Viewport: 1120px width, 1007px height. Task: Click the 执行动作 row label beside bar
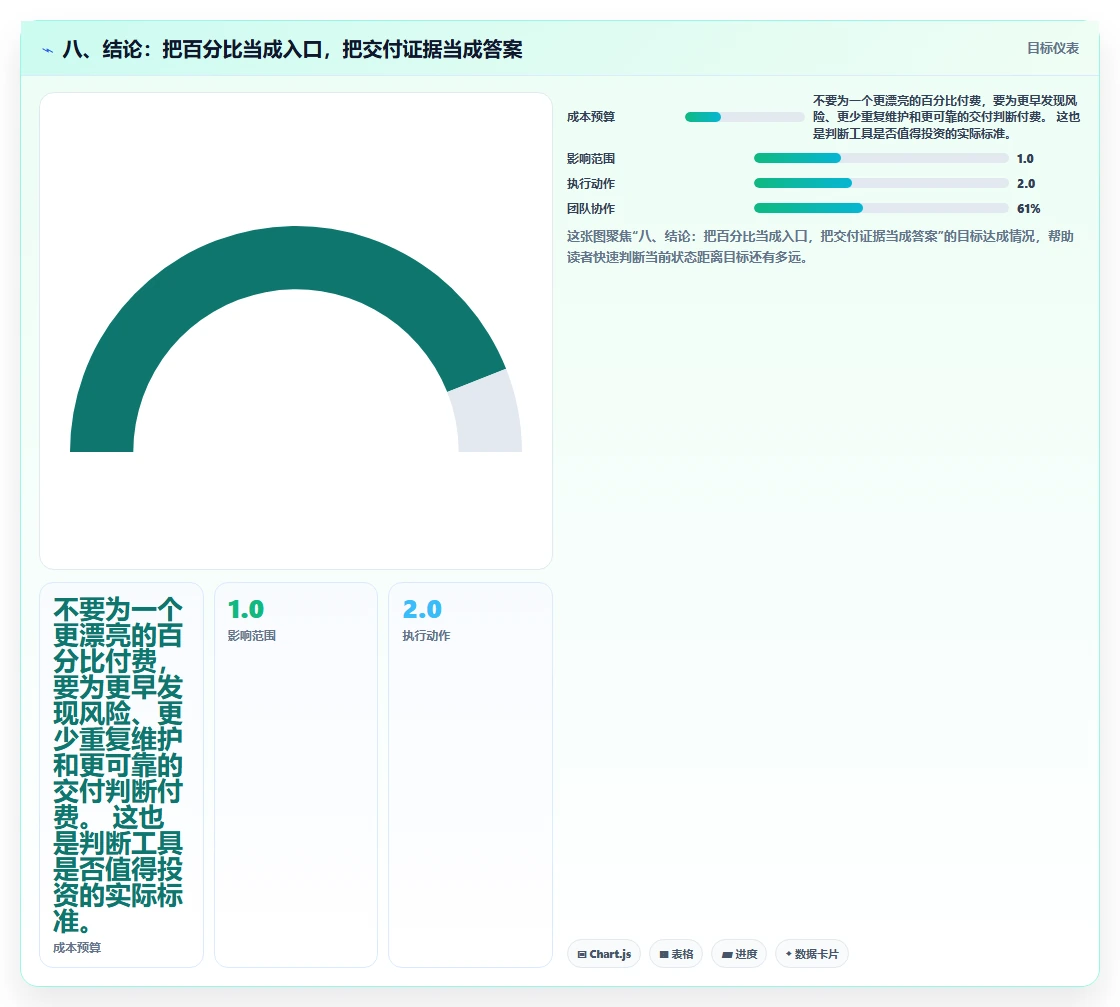pos(591,184)
